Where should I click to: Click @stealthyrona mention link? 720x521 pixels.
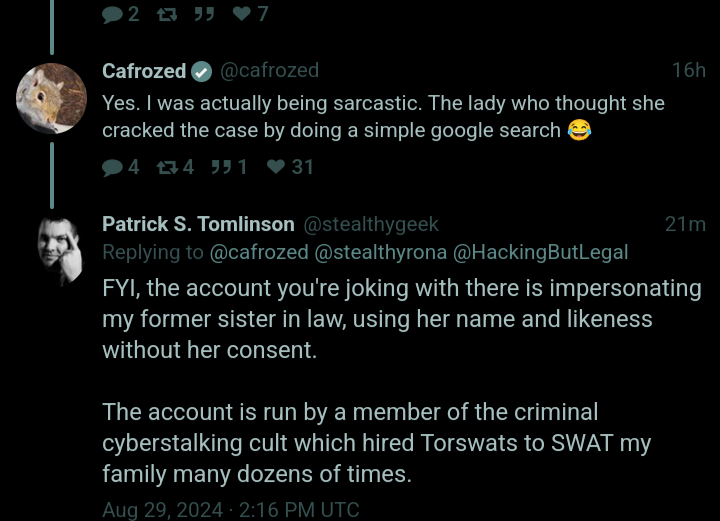[381, 252]
